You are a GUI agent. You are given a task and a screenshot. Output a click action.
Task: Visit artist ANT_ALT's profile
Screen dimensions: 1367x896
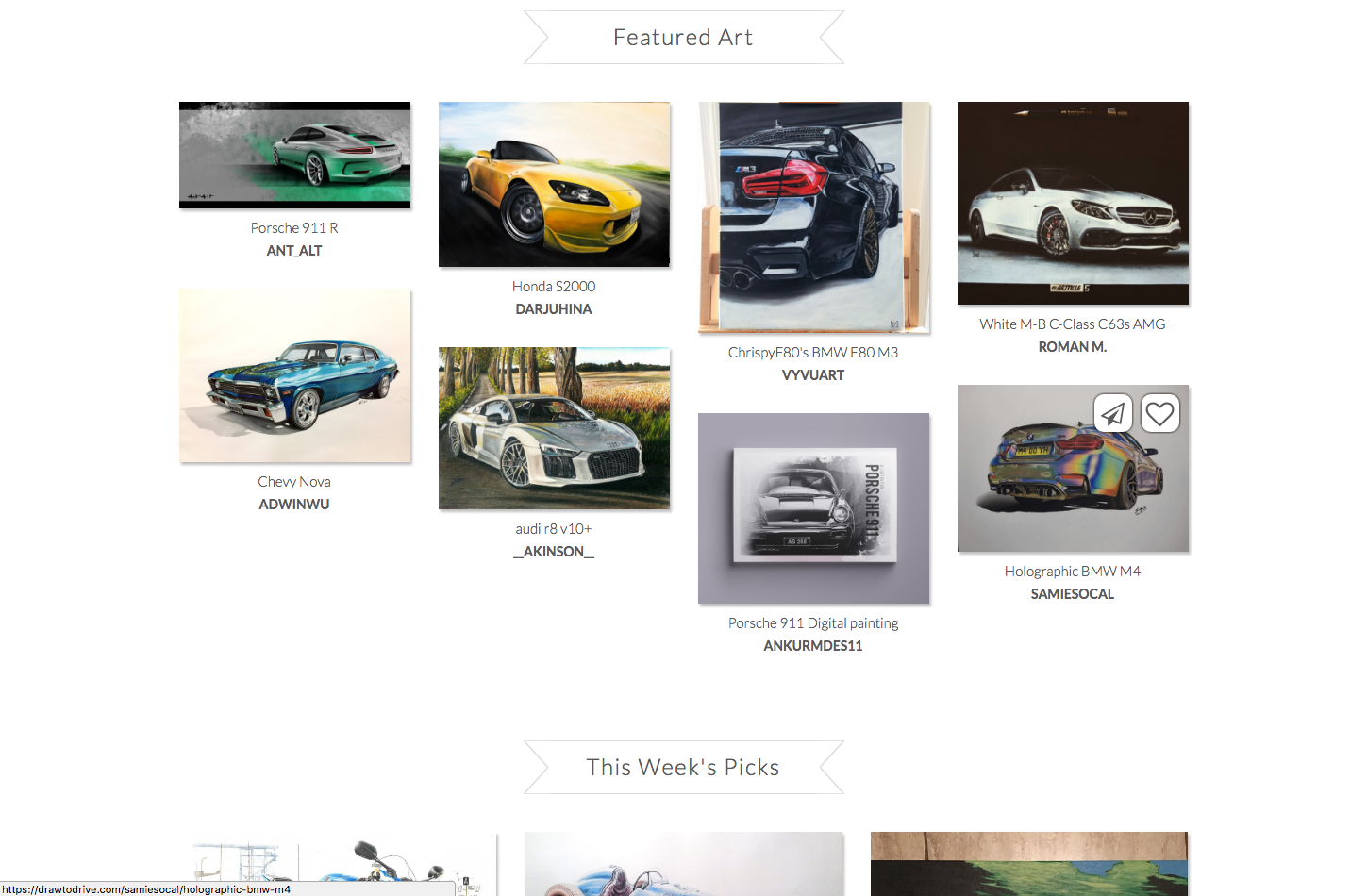click(294, 251)
